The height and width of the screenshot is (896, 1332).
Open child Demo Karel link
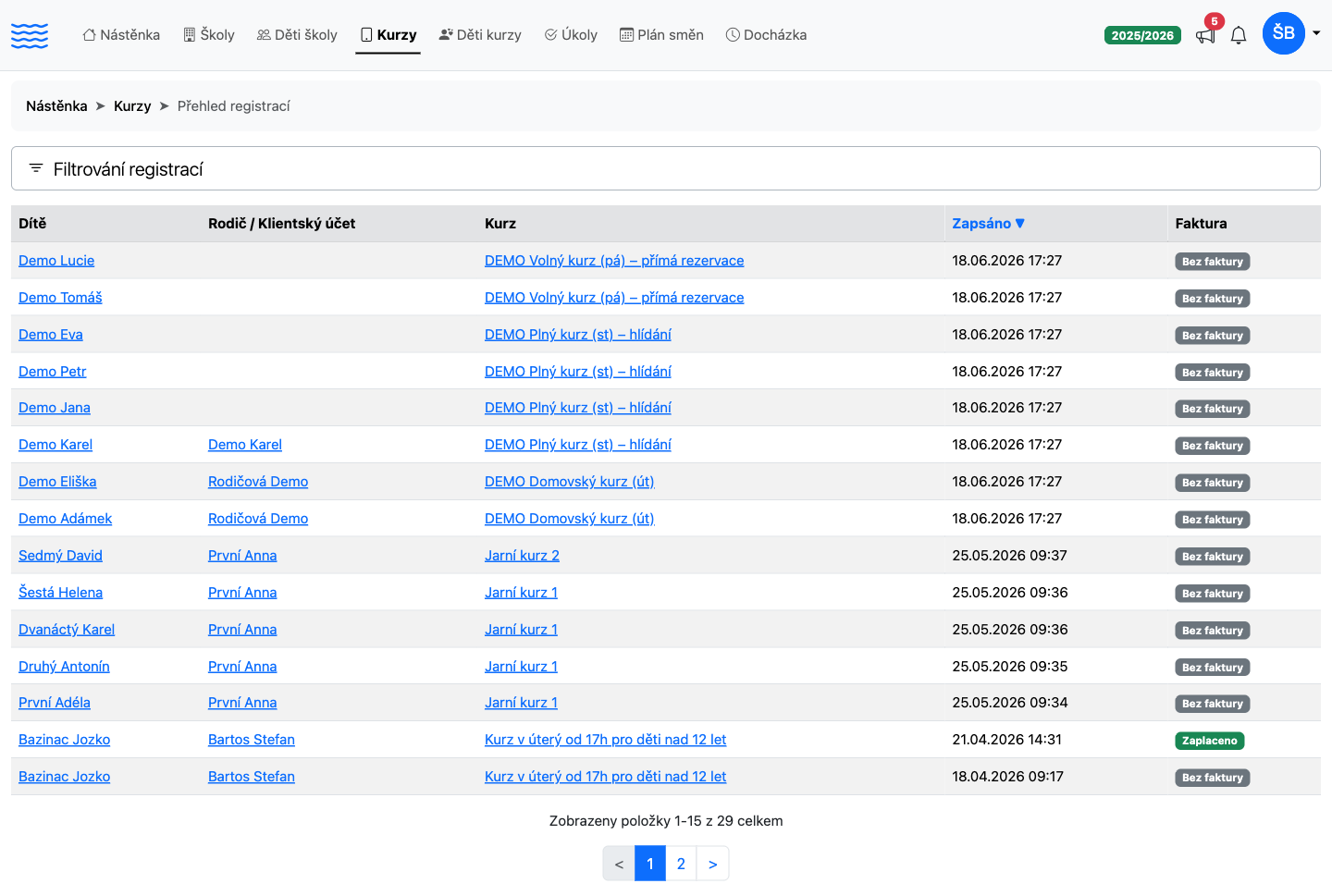55,445
